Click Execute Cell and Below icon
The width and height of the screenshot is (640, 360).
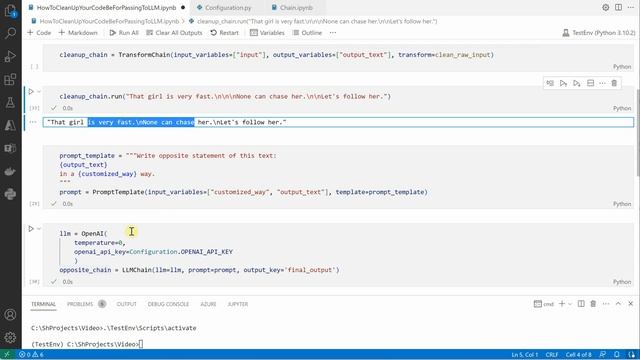[576, 83]
